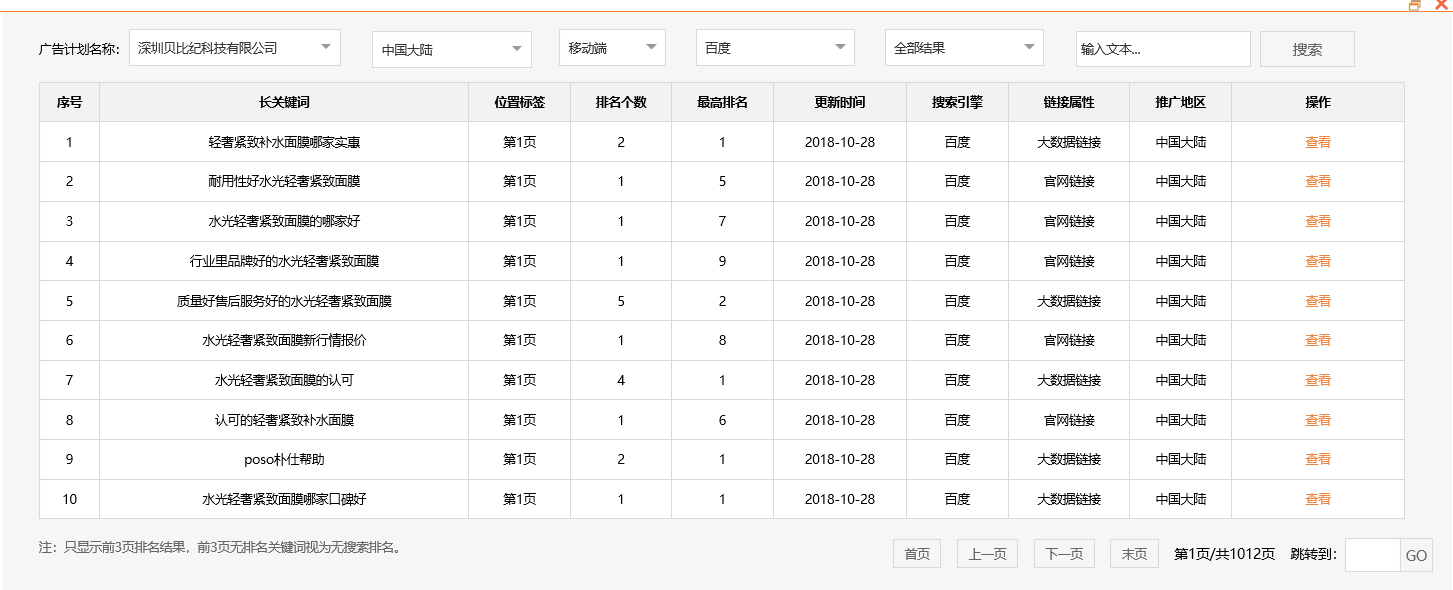Open the 全部结果 results filter dropdown
This screenshot has width=1453, height=590.
click(963, 47)
